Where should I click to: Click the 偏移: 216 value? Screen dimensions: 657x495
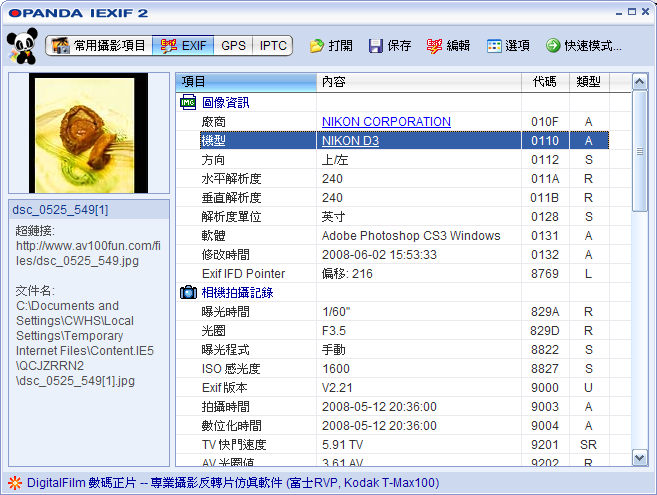click(x=347, y=274)
